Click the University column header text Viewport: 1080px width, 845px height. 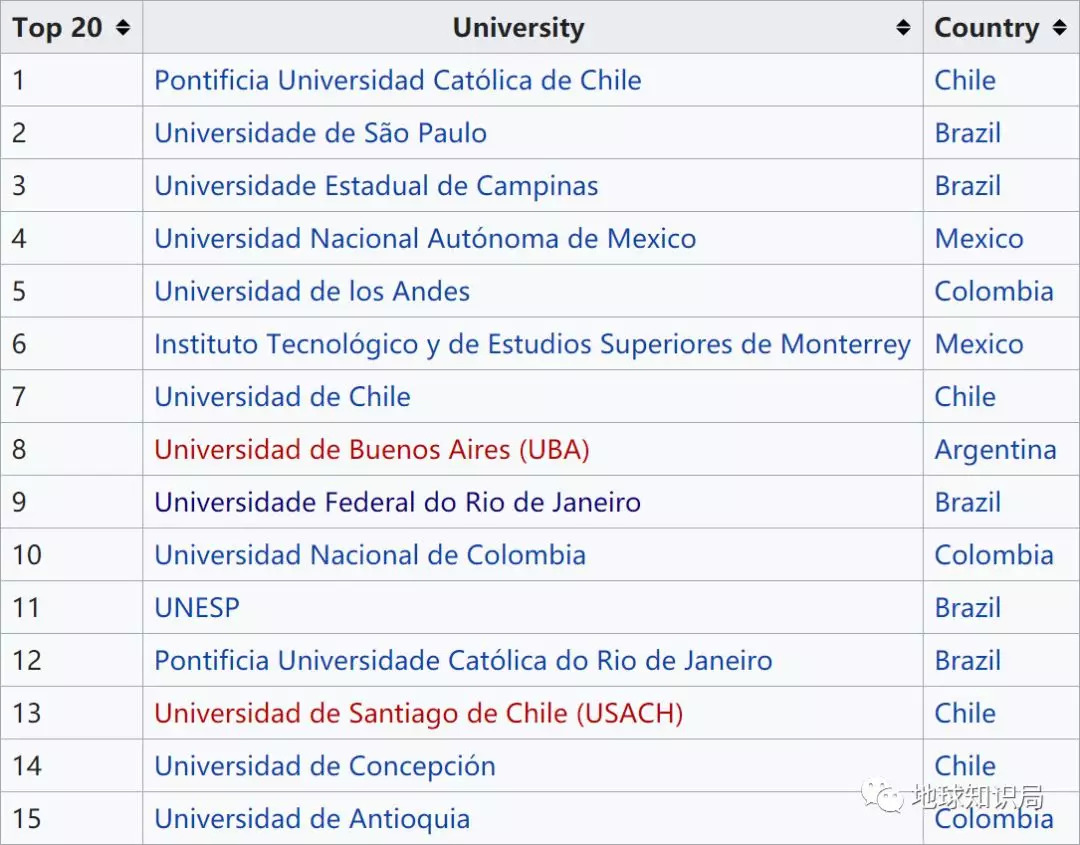coord(518,28)
